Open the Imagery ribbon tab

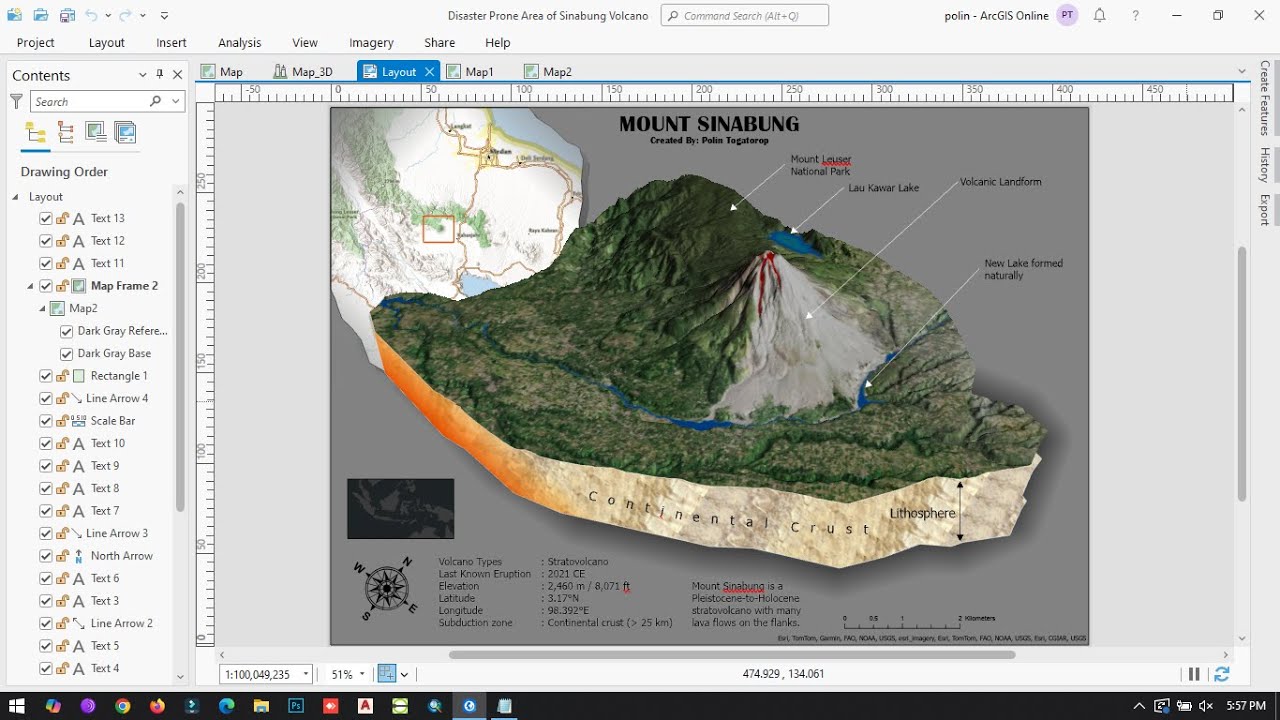click(371, 43)
